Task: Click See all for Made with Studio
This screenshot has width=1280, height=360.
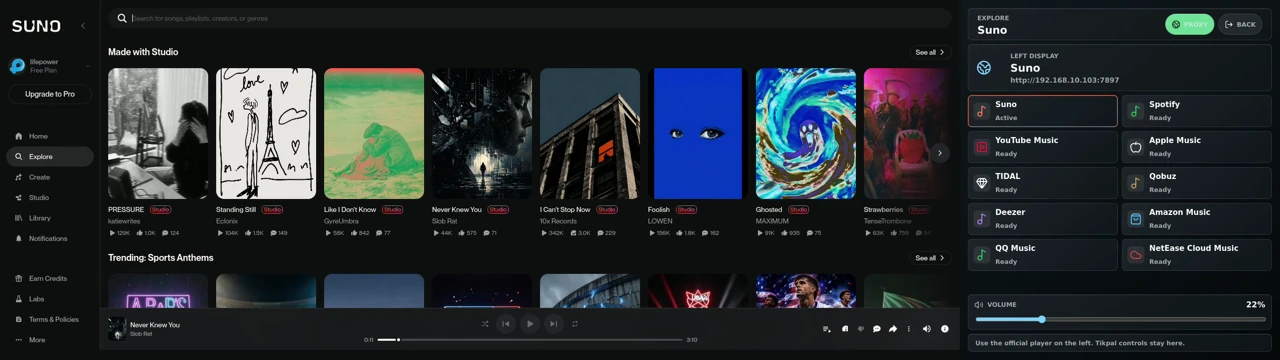Action: coord(929,52)
